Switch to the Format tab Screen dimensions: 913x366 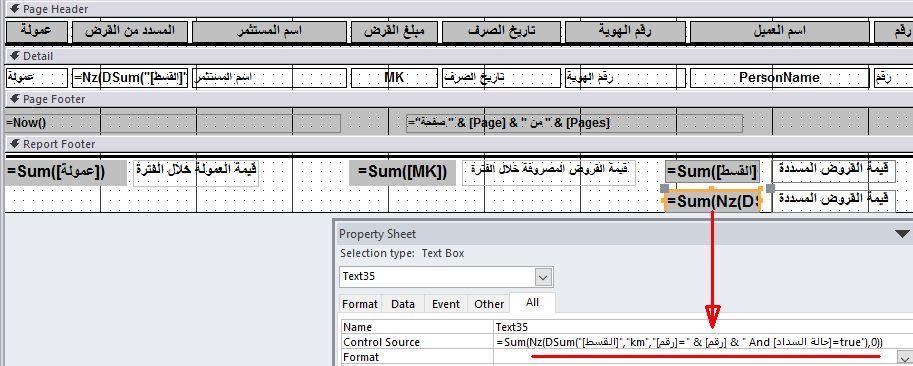coord(359,304)
